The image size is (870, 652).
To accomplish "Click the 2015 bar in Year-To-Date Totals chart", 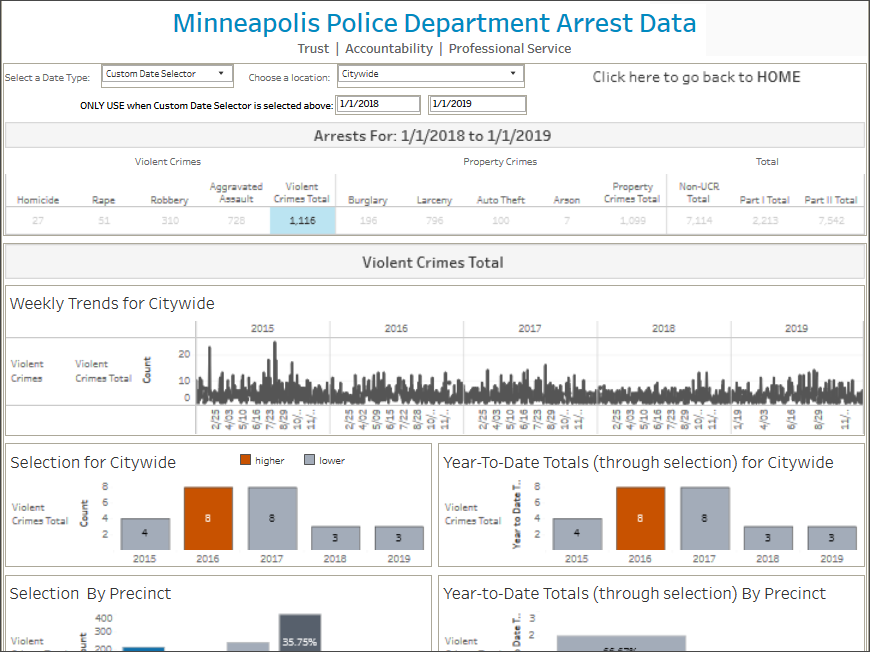I will coord(577,534).
